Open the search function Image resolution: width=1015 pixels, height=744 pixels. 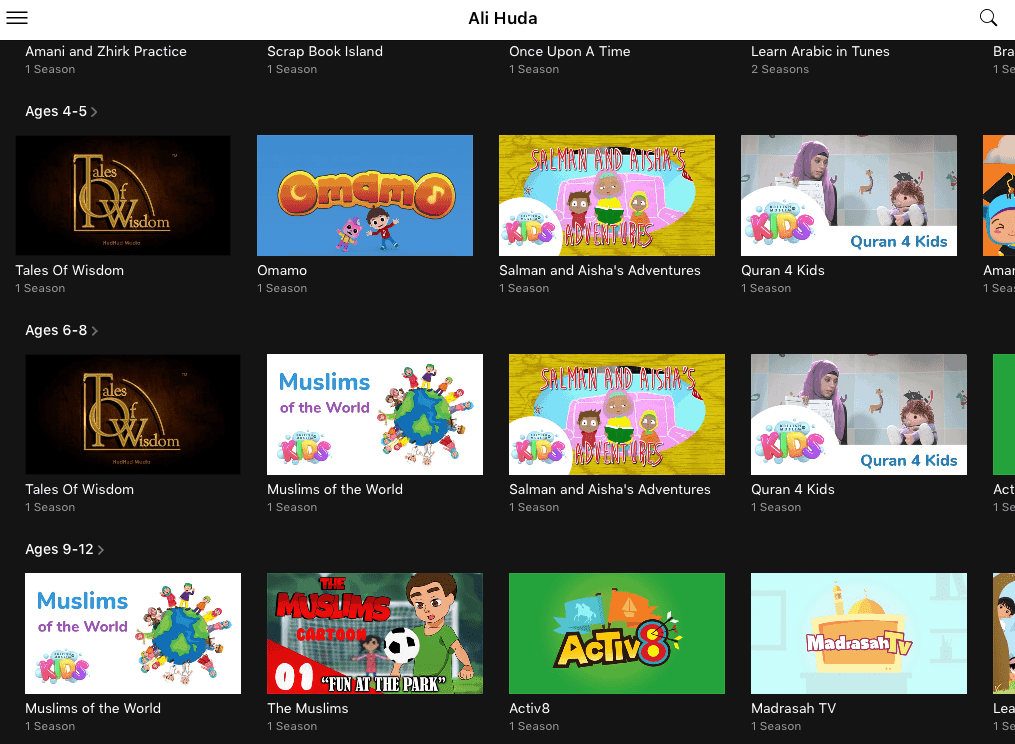pyautogui.click(x=988, y=17)
